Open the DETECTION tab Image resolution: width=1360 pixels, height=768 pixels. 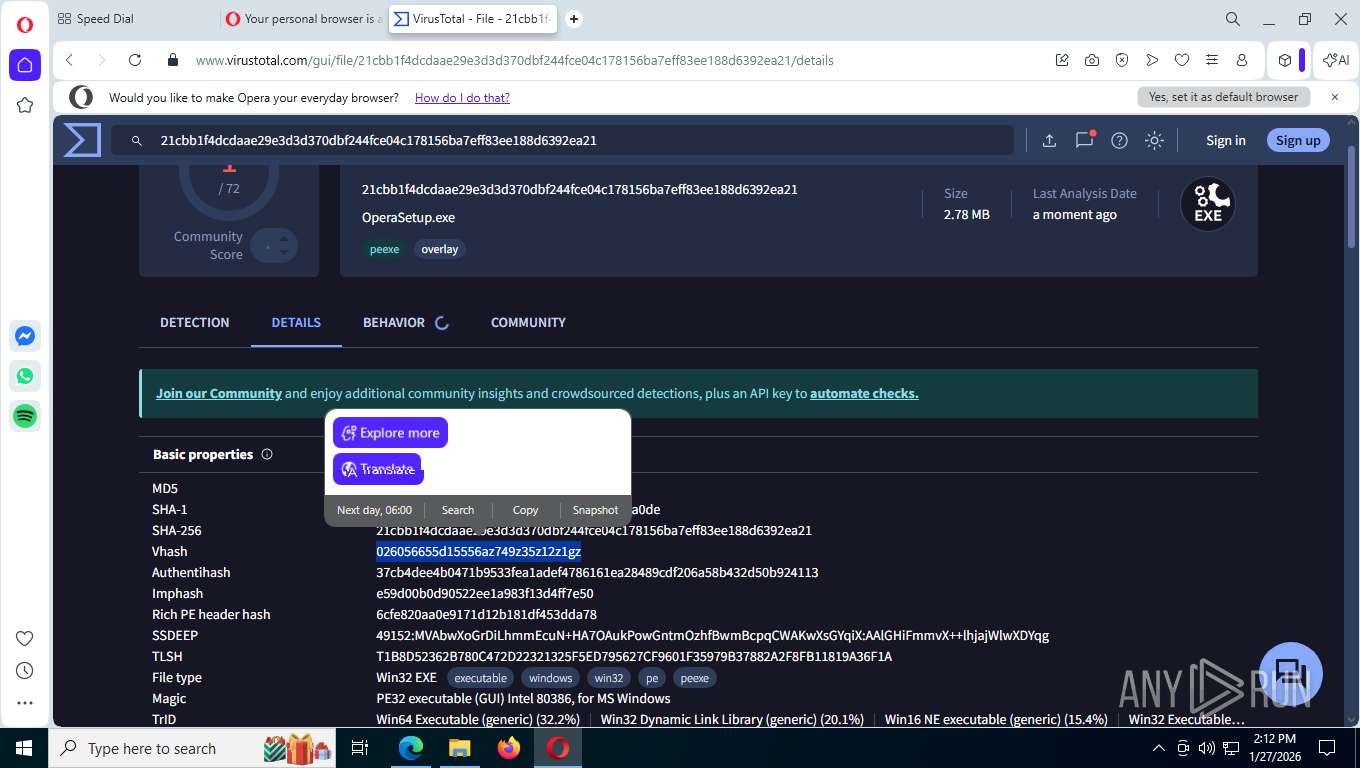pyautogui.click(x=195, y=322)
